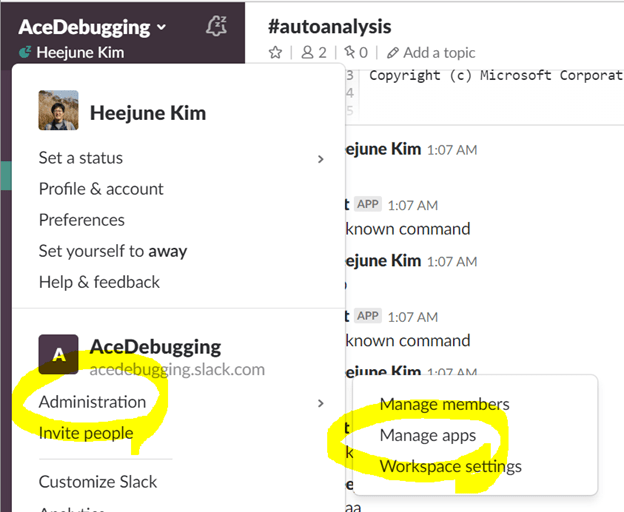Open Workspace settings
The width and height of the screenshot is (624, 512).
pyautogui.click(x=450, y=466)
